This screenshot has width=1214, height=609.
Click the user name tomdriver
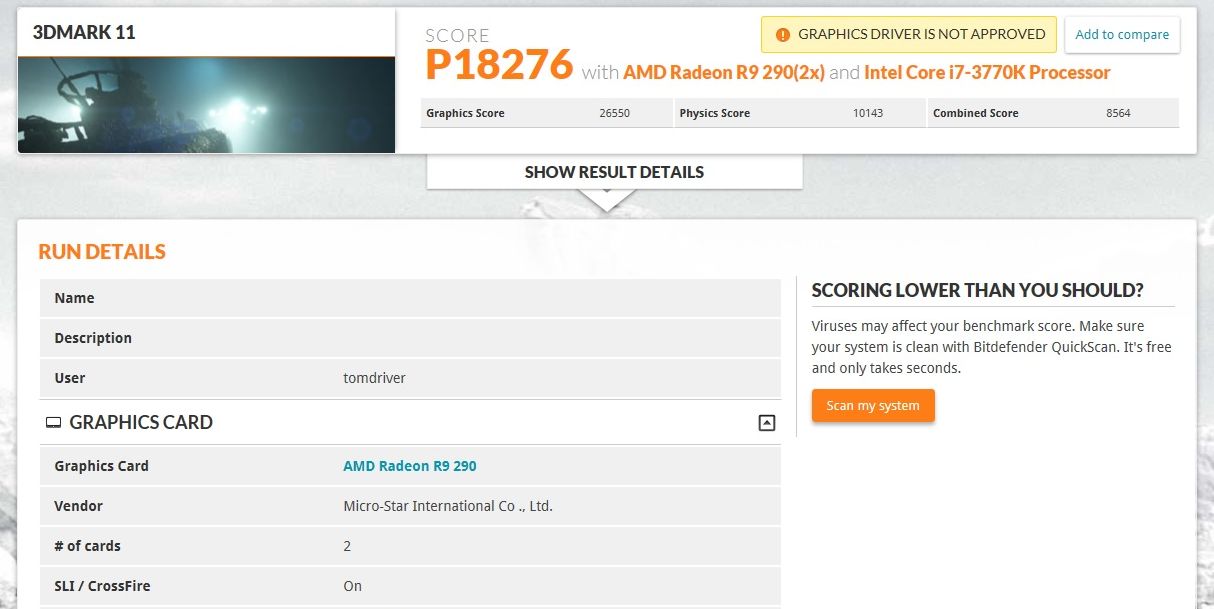[x=374, y=378]
